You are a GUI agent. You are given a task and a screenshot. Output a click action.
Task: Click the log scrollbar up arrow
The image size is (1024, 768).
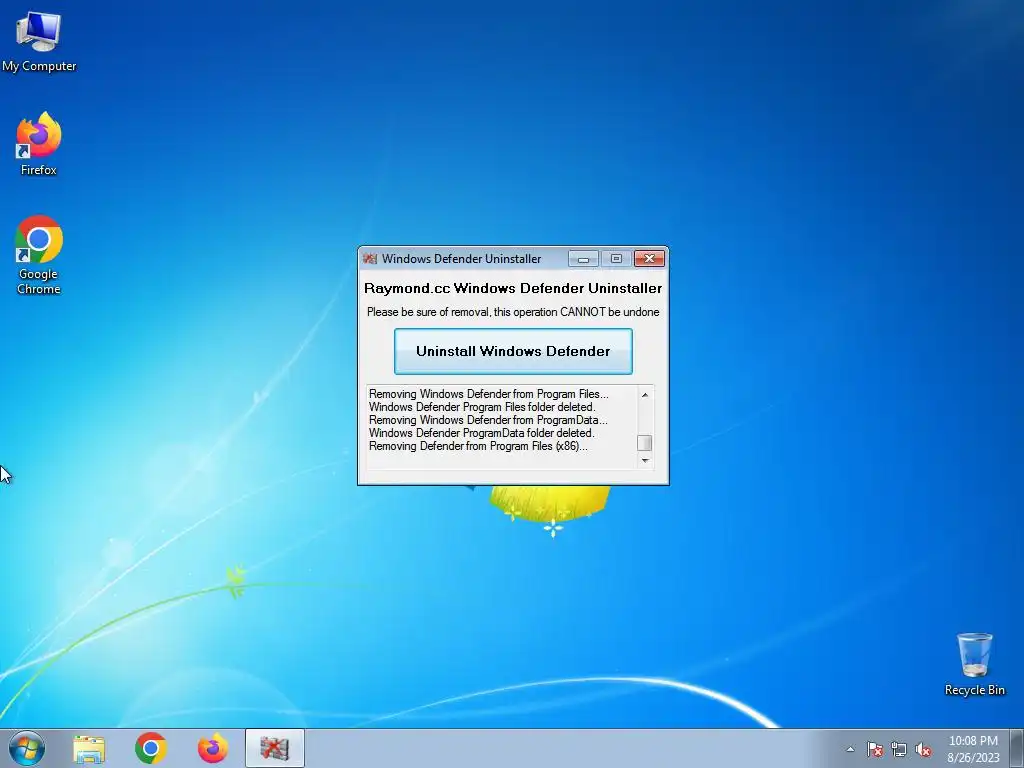coord(645,394)
